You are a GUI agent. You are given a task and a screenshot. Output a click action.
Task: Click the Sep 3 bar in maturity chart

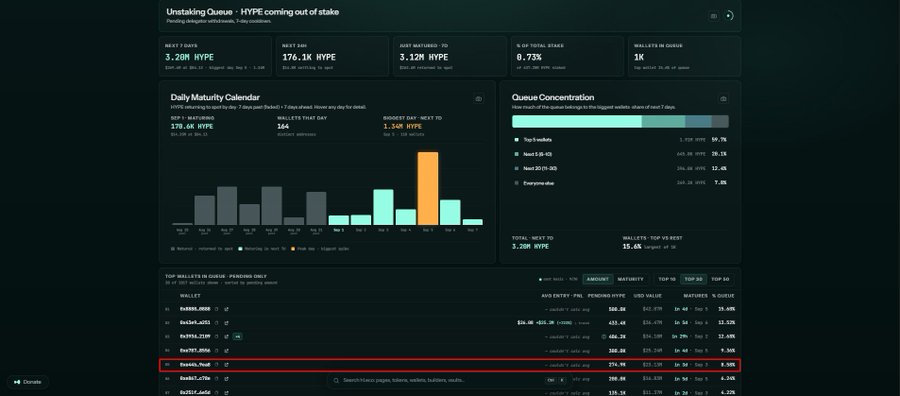[x=383, y=207]
